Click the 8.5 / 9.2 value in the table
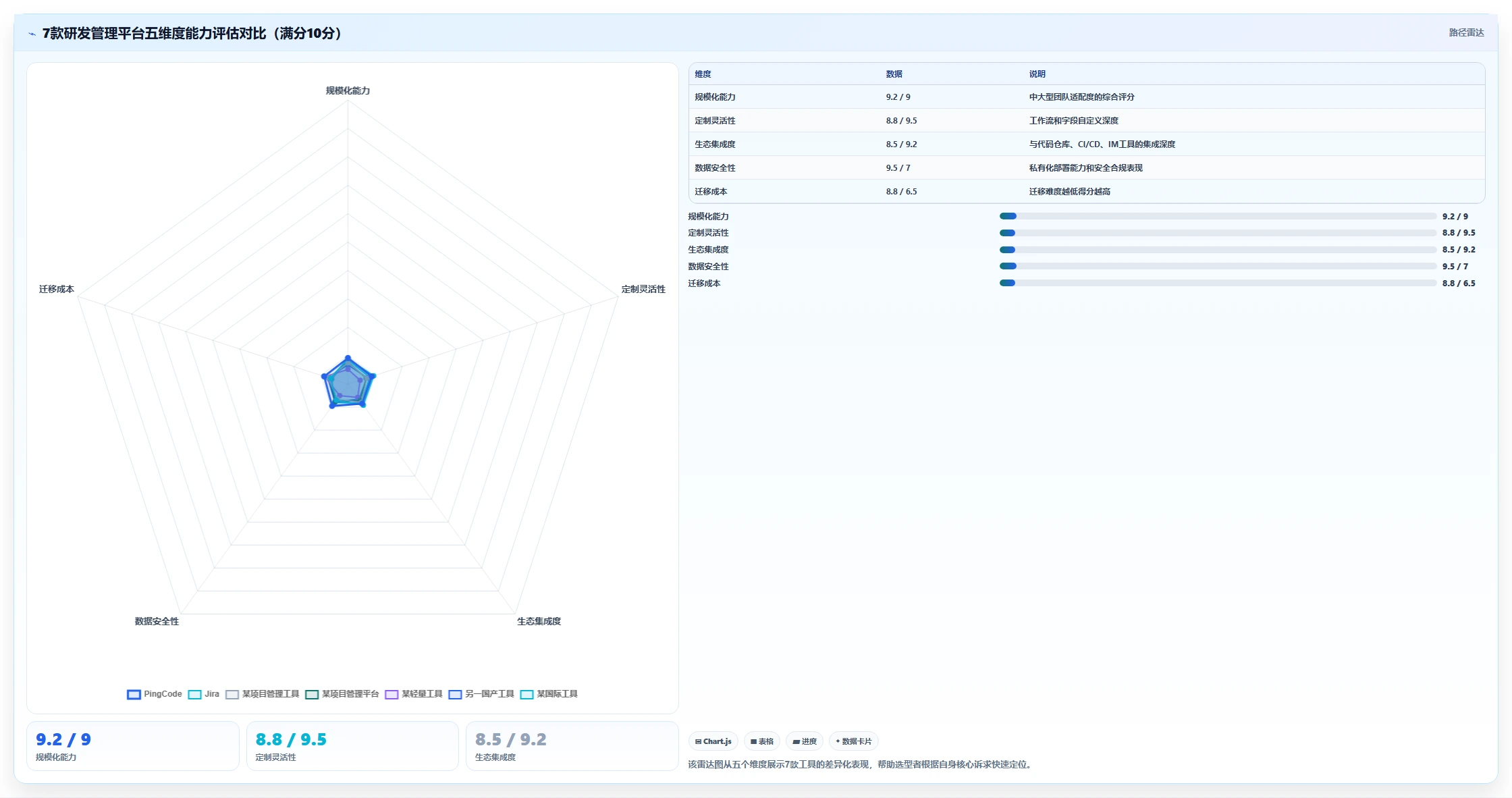This screenshot has width=1512, height=798. tap(901, 144)
